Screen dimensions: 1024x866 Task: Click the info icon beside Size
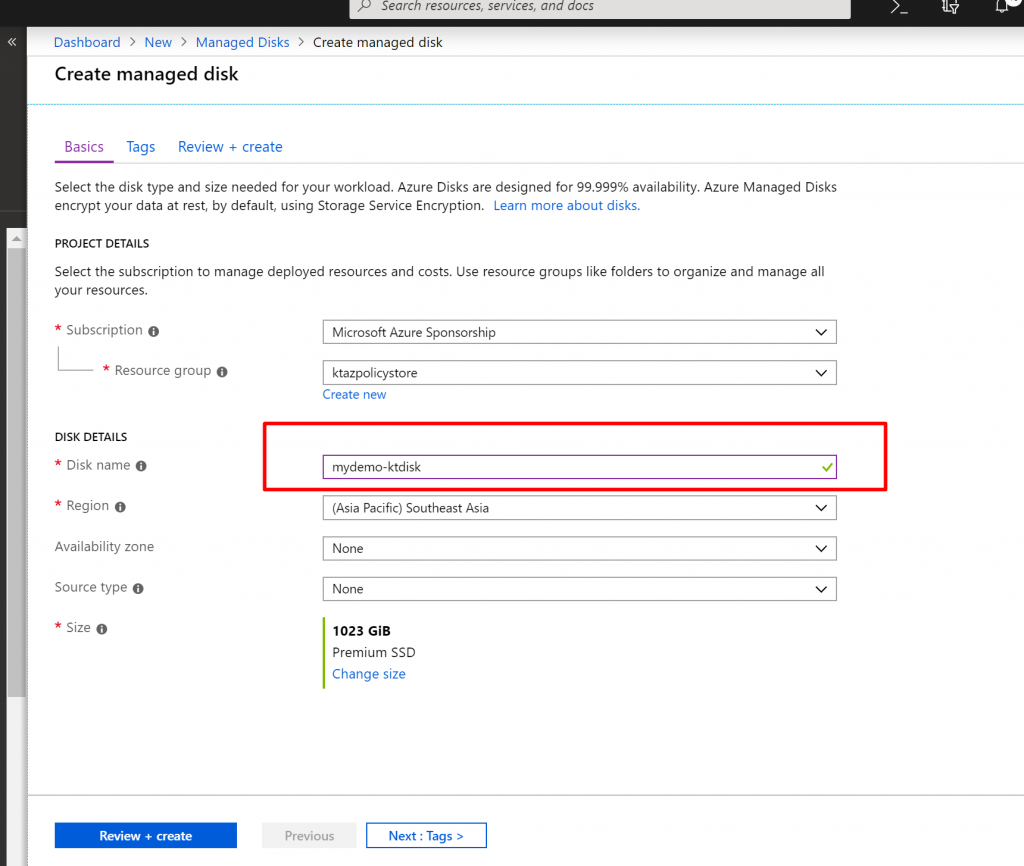click(102, 629)
